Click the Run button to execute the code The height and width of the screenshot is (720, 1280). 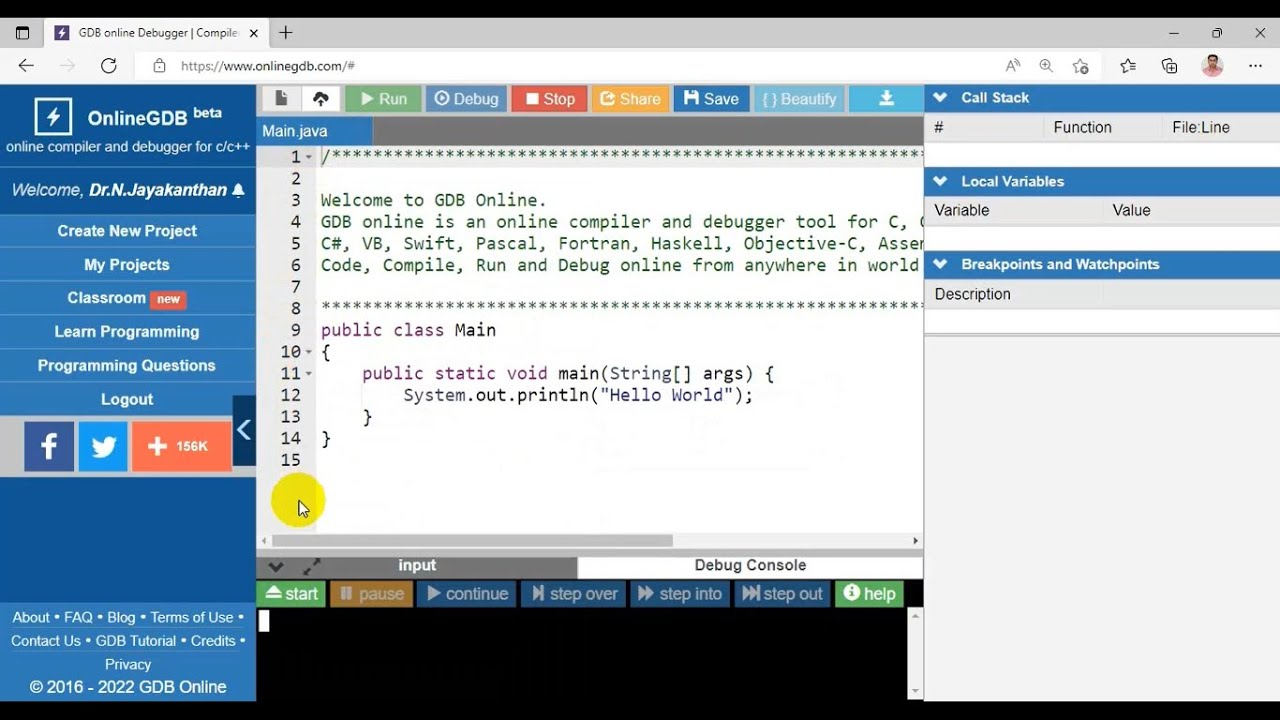point(382,98)
